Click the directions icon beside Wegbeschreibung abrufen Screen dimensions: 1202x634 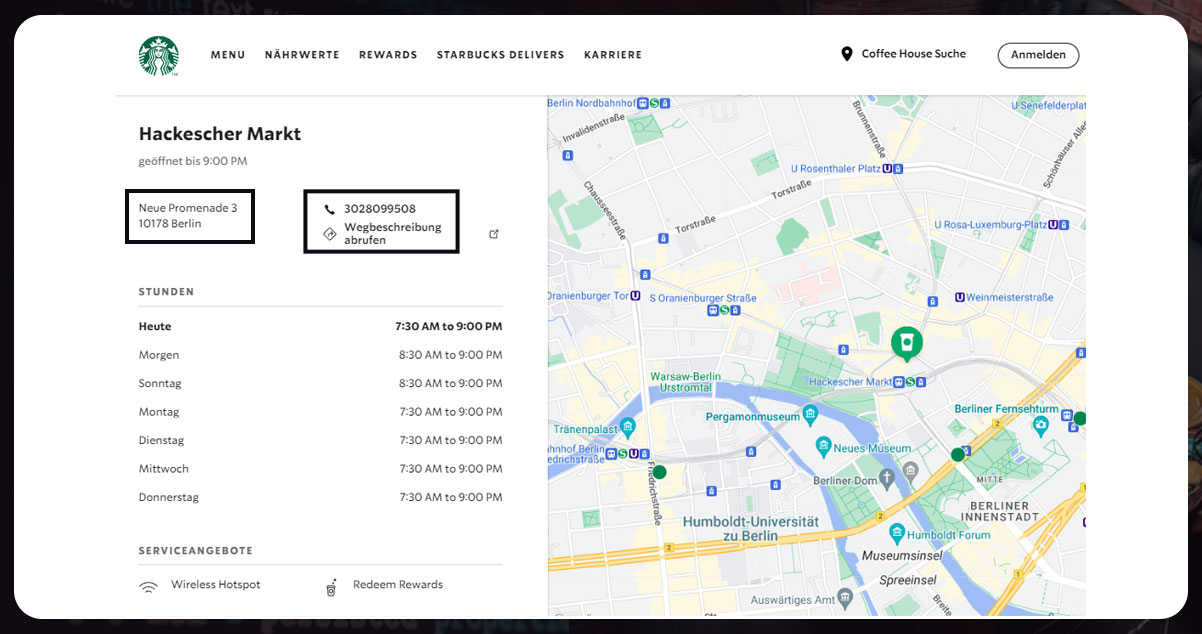click(330, 233)
